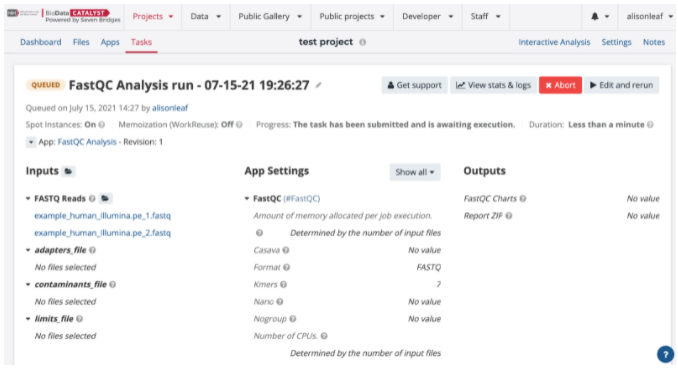The image size is (678, 372).
Task: Abort the queued task
Action: coord(560,85)
